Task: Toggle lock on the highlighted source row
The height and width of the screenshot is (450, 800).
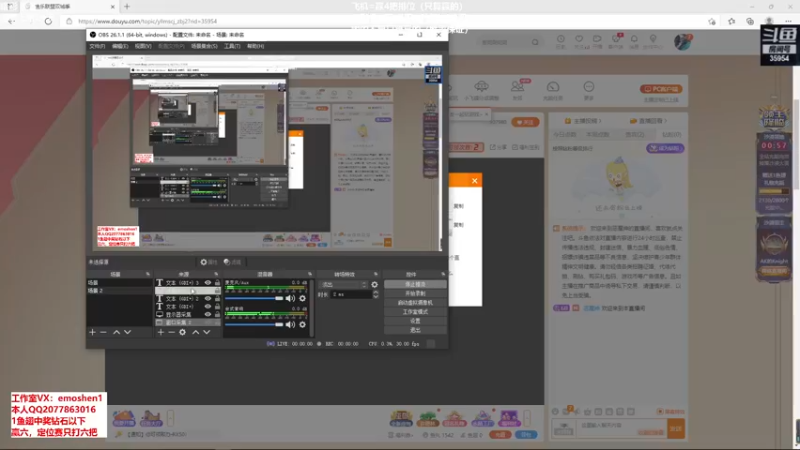Action: 217,290
